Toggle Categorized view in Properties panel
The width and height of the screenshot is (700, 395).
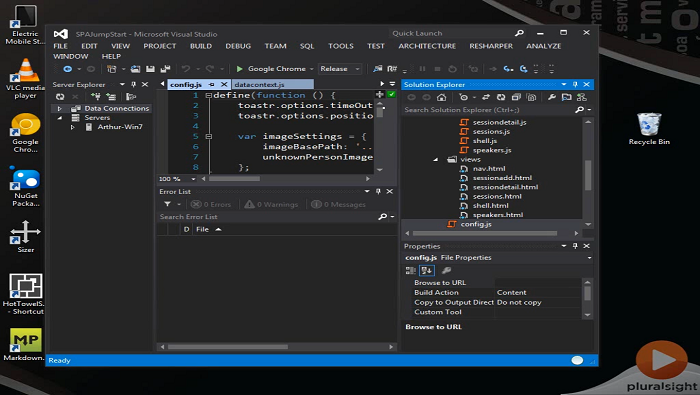point(411,270)
